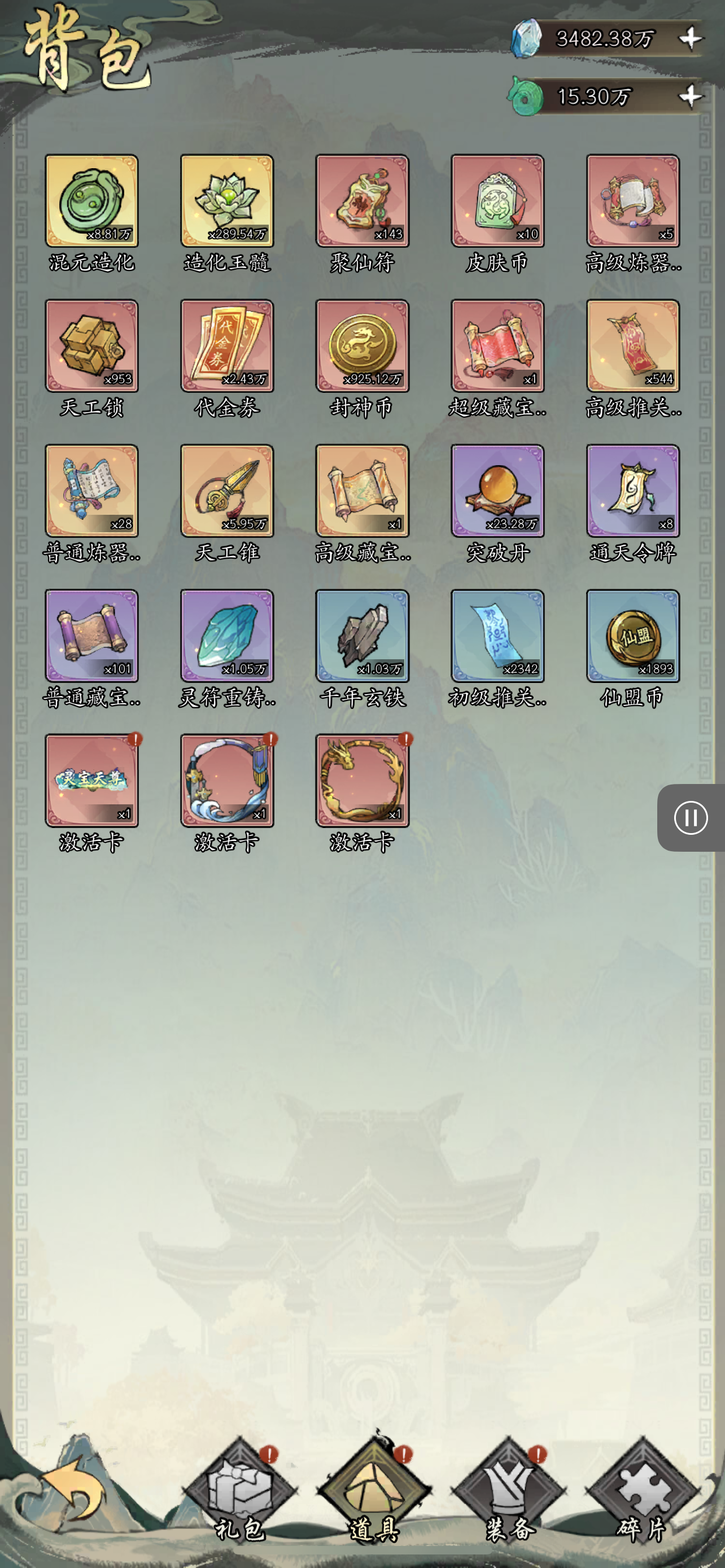Select the 千年玄铁 ore item
725x1568 pixels.
[362, 636]
